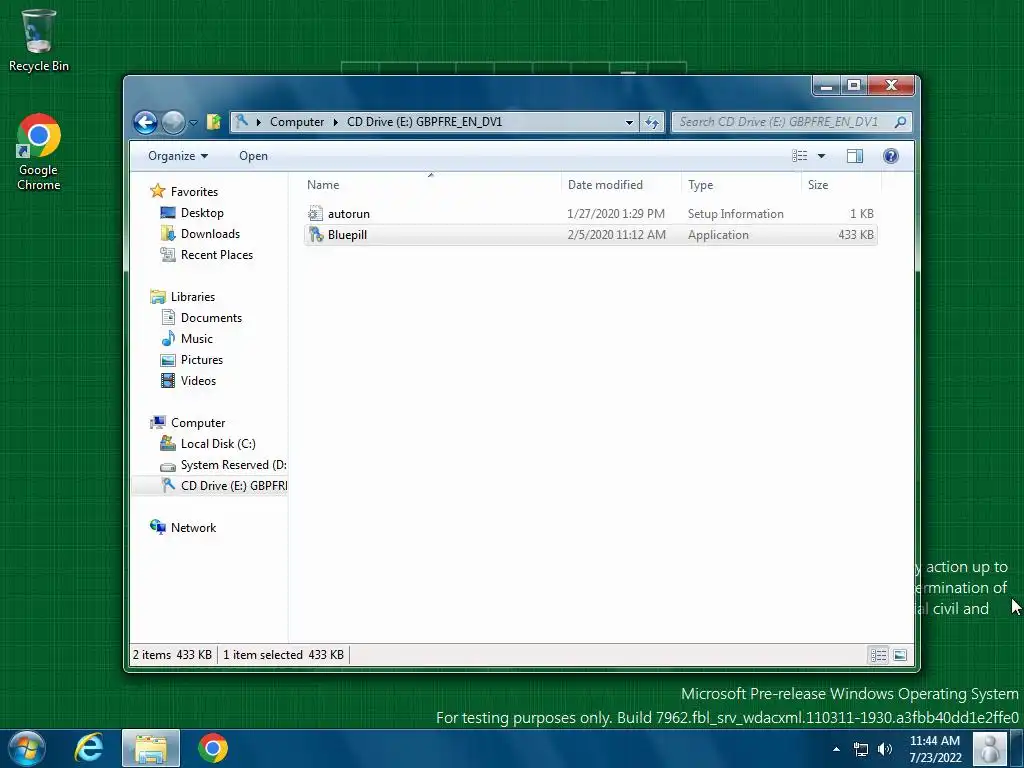Sort files by Date modified column
Screen dimensions: 1024x768
(620, 185)
